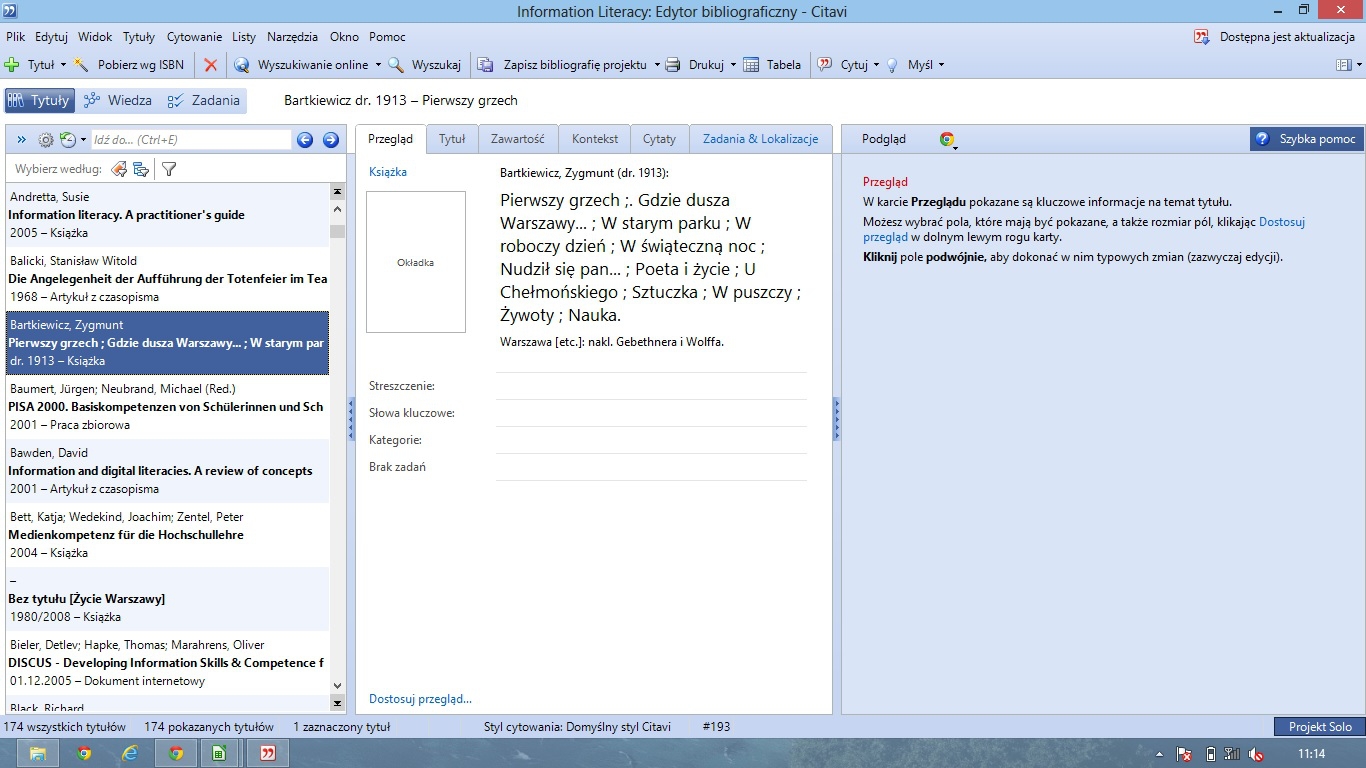Open the Chrome browser preview dropdown icon
This screenshot has height=768, width=1366.
coord(948,140)
